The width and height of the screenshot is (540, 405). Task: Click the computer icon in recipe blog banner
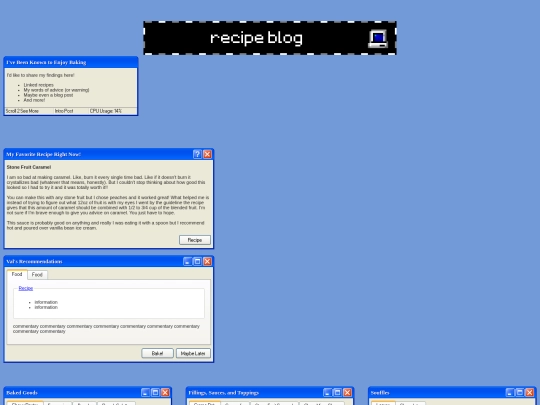pos(378,38)
